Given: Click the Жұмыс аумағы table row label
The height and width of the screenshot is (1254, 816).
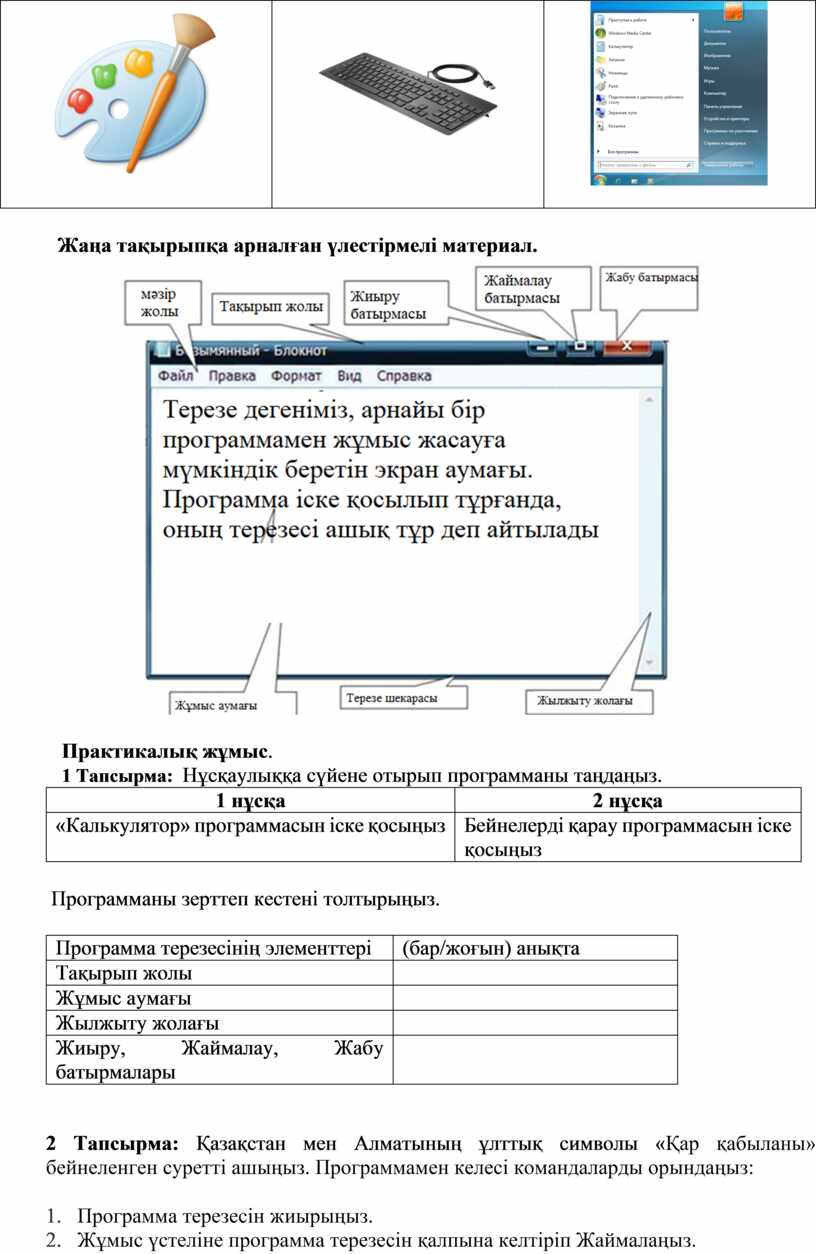Looking at the screenshot, I should coord(124,998).
